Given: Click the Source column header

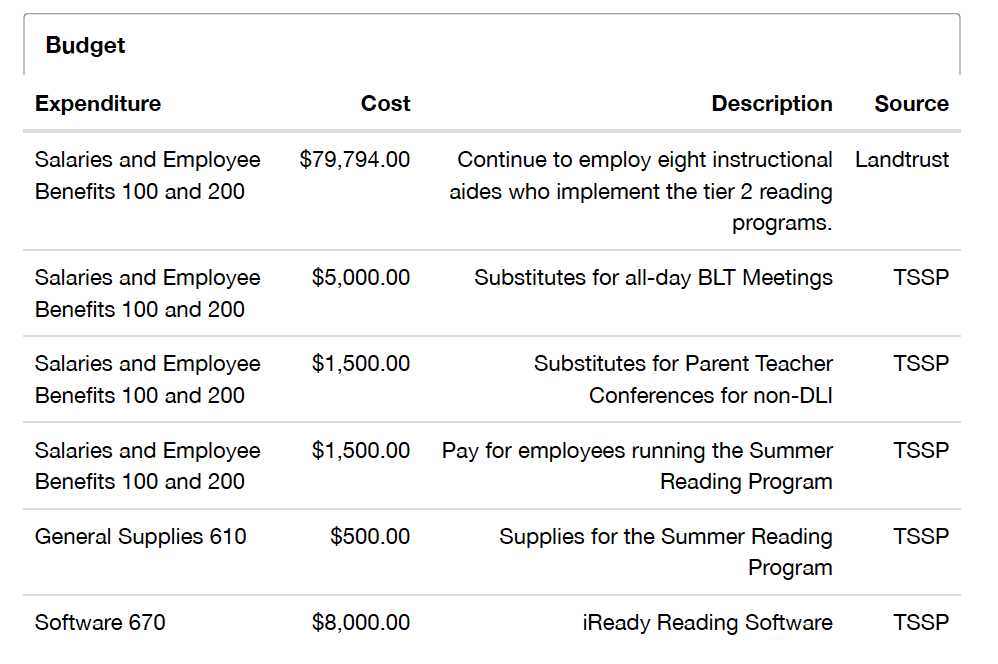Looking at the screenshot, I should point(911,103).
